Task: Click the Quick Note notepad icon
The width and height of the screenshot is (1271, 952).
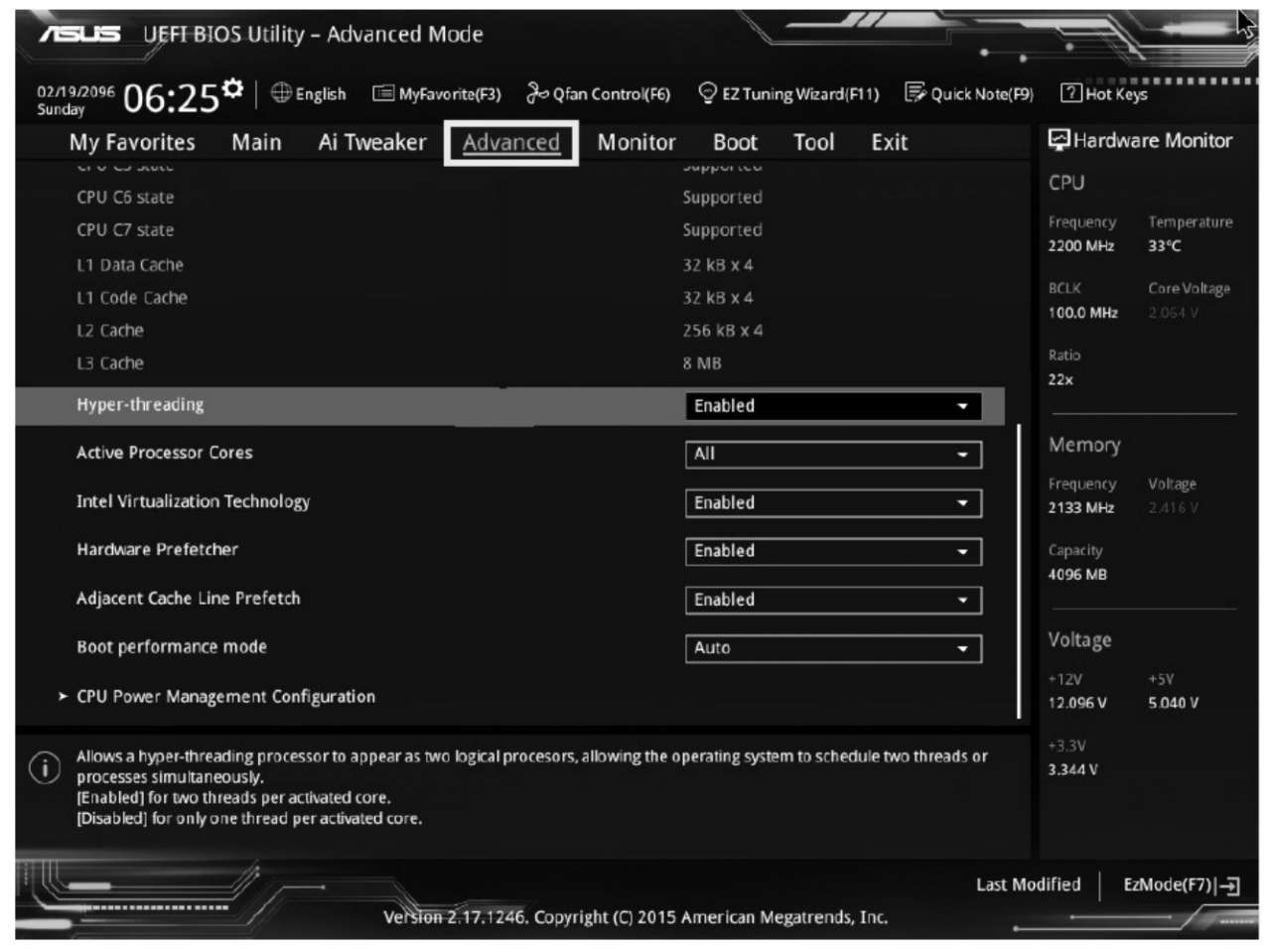Action: (x=915, y=93)
